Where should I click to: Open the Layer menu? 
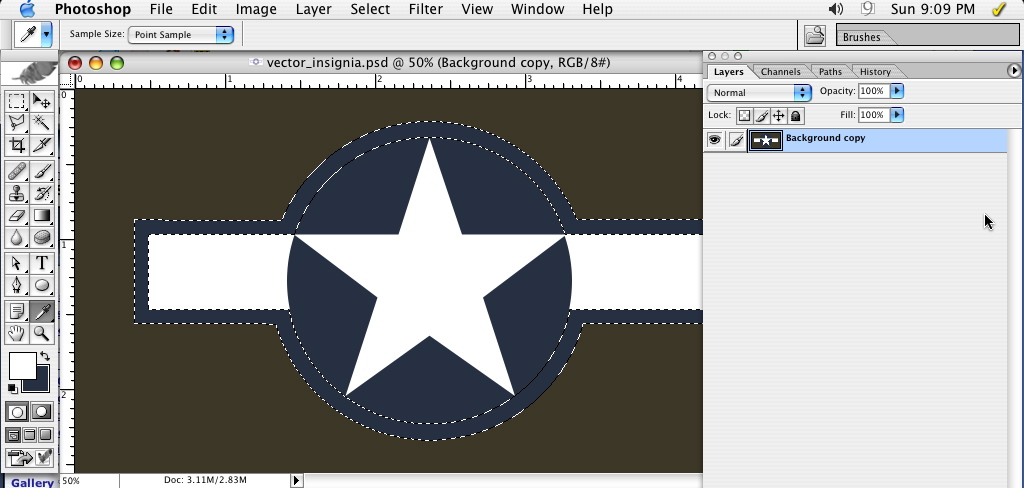(313, 9)
